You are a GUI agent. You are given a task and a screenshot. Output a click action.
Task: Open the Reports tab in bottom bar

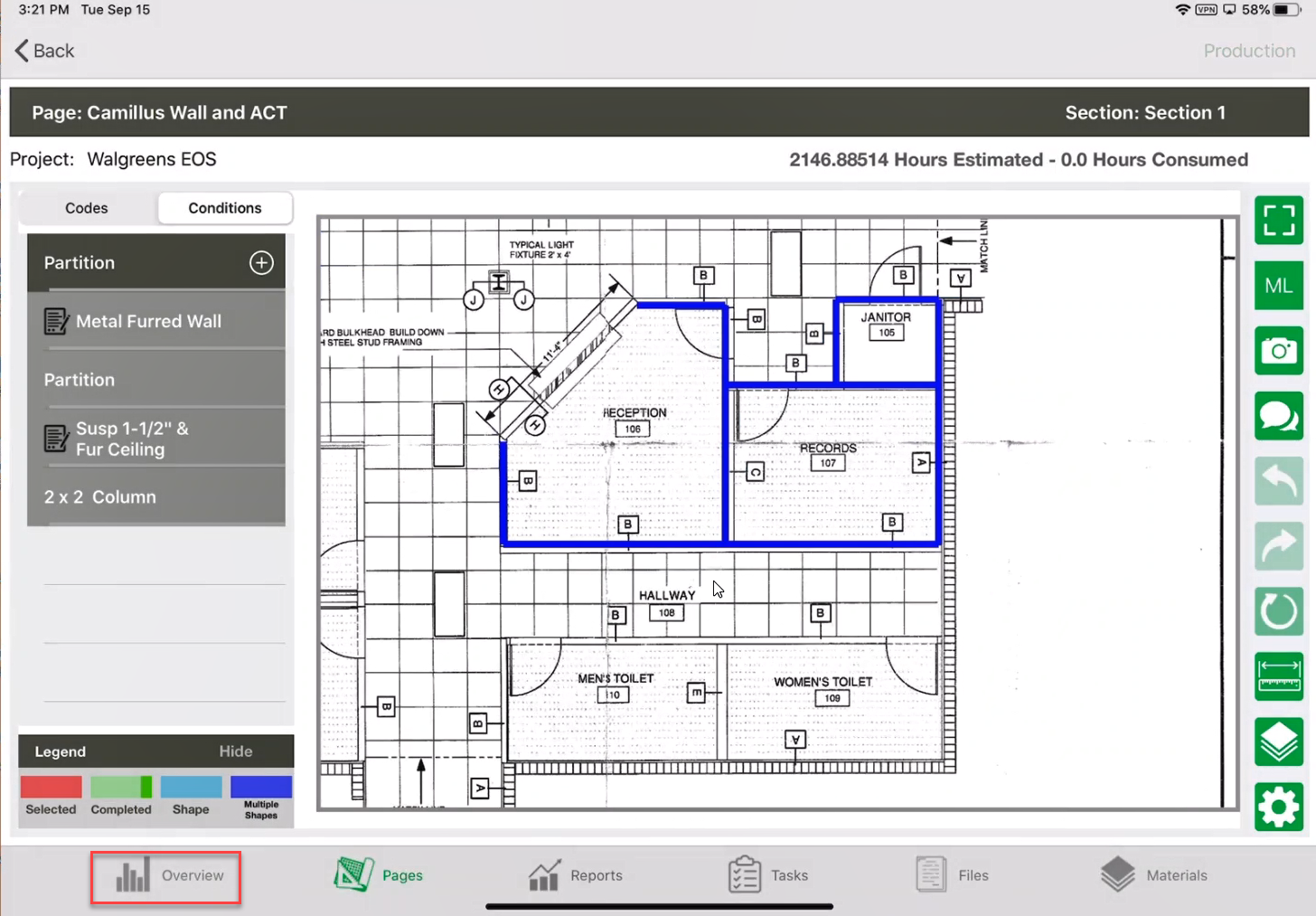[x=576, y=875]
